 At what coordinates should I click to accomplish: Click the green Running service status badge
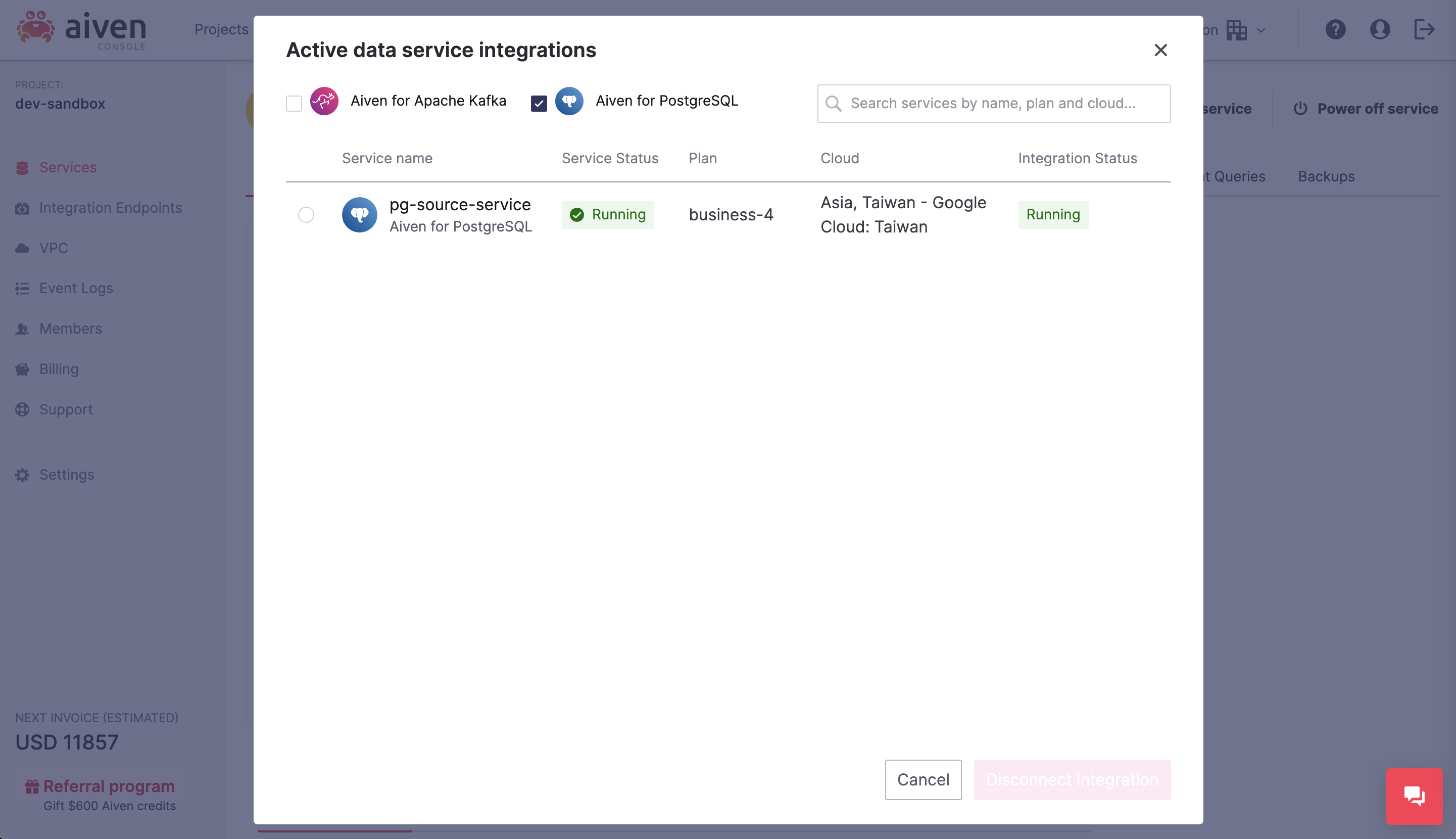pyautogui.click(x=608, y=215)
